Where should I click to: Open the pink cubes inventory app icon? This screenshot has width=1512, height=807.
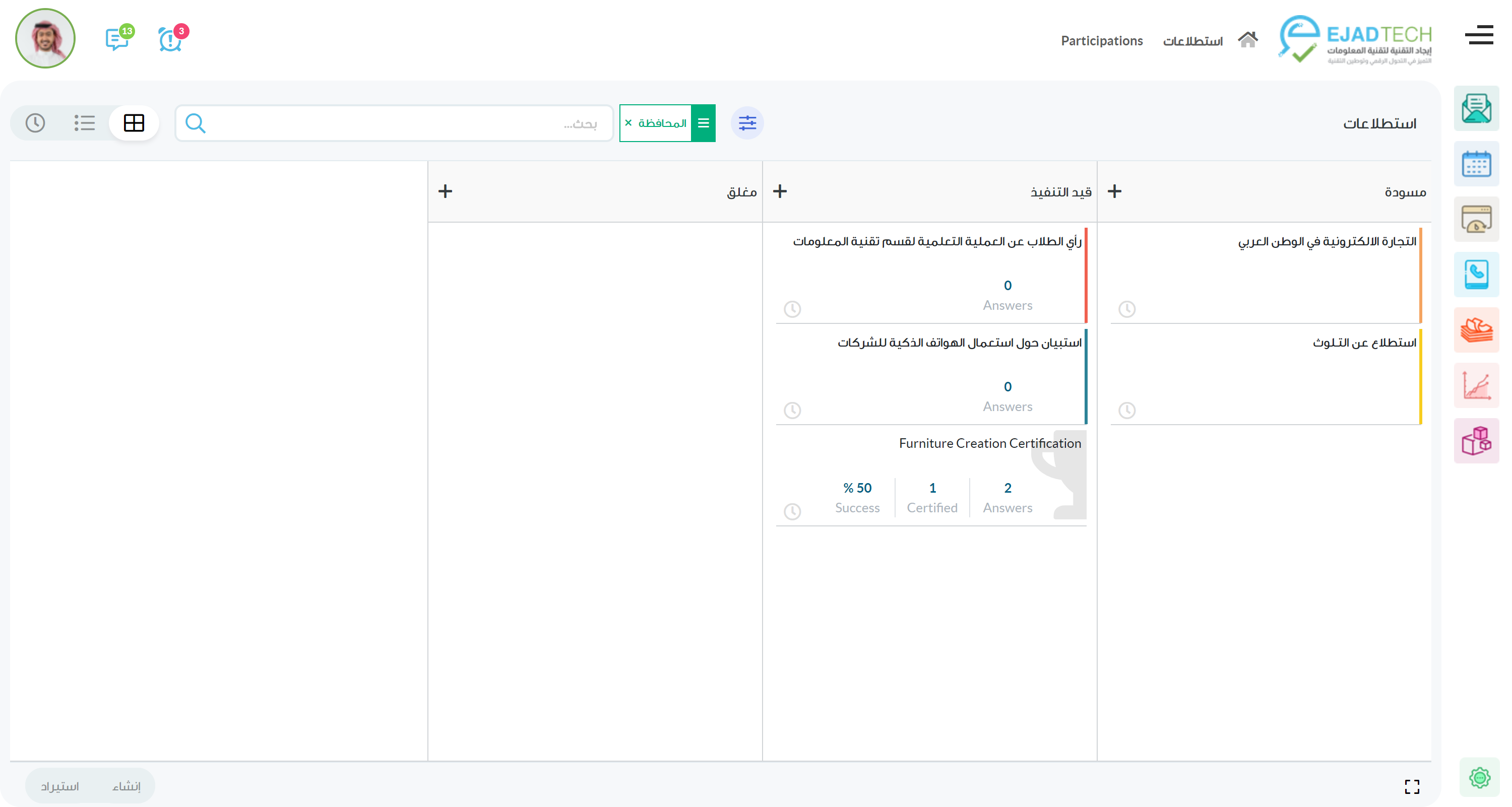click(1476, 440)
